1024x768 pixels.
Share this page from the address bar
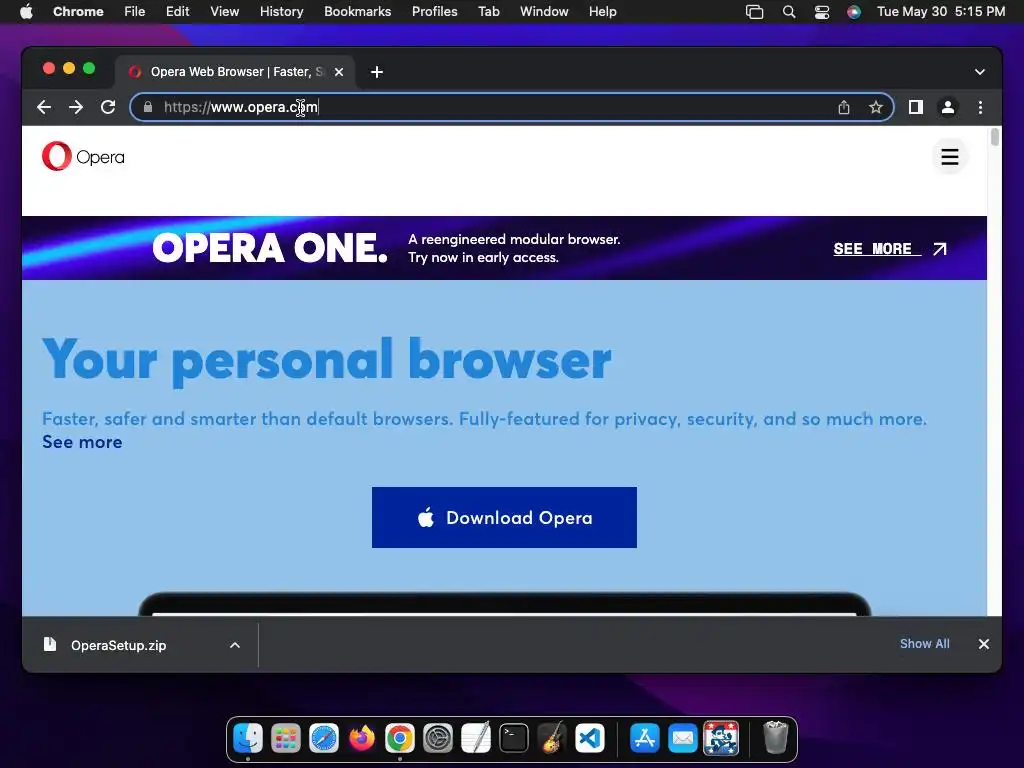pos(844,107)
